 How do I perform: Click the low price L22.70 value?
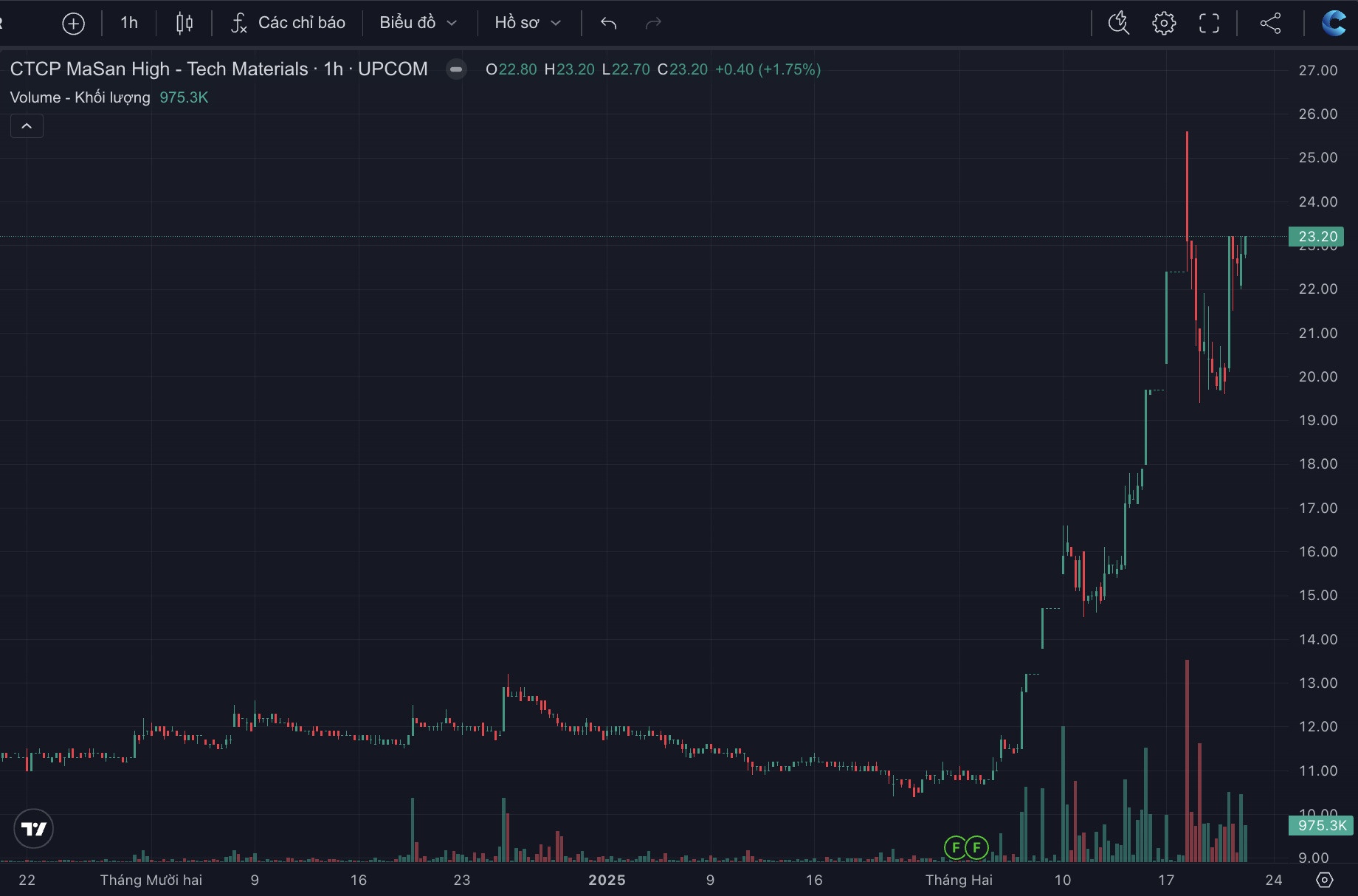[626, 69]
